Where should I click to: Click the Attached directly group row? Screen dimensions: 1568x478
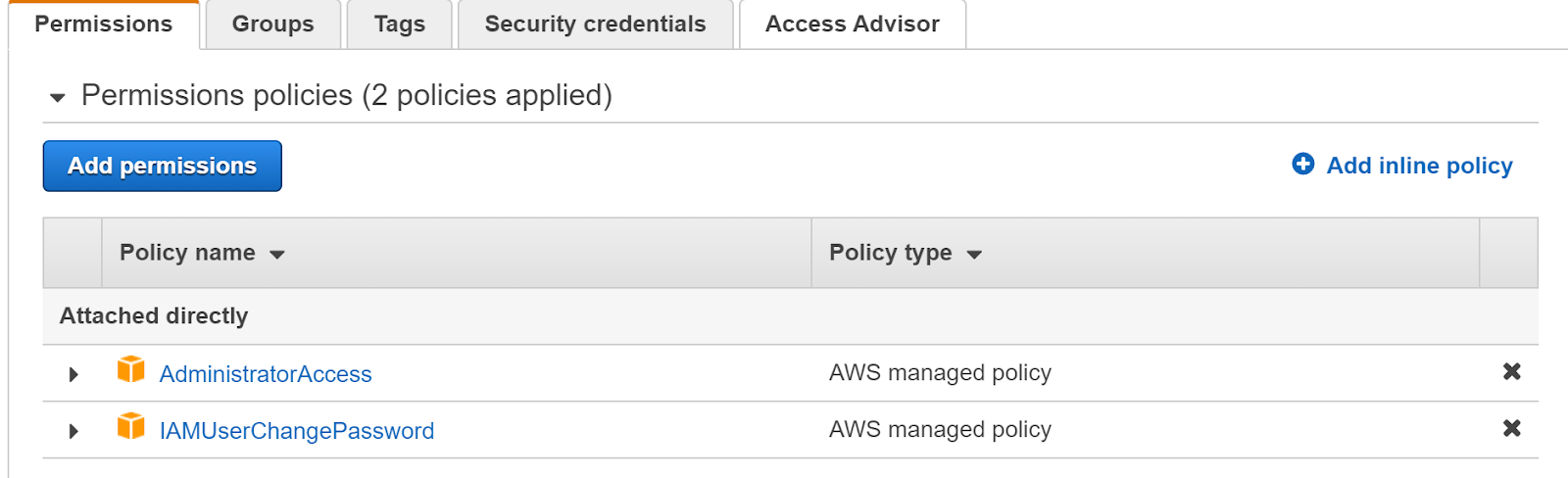click(x=154, y=316)
